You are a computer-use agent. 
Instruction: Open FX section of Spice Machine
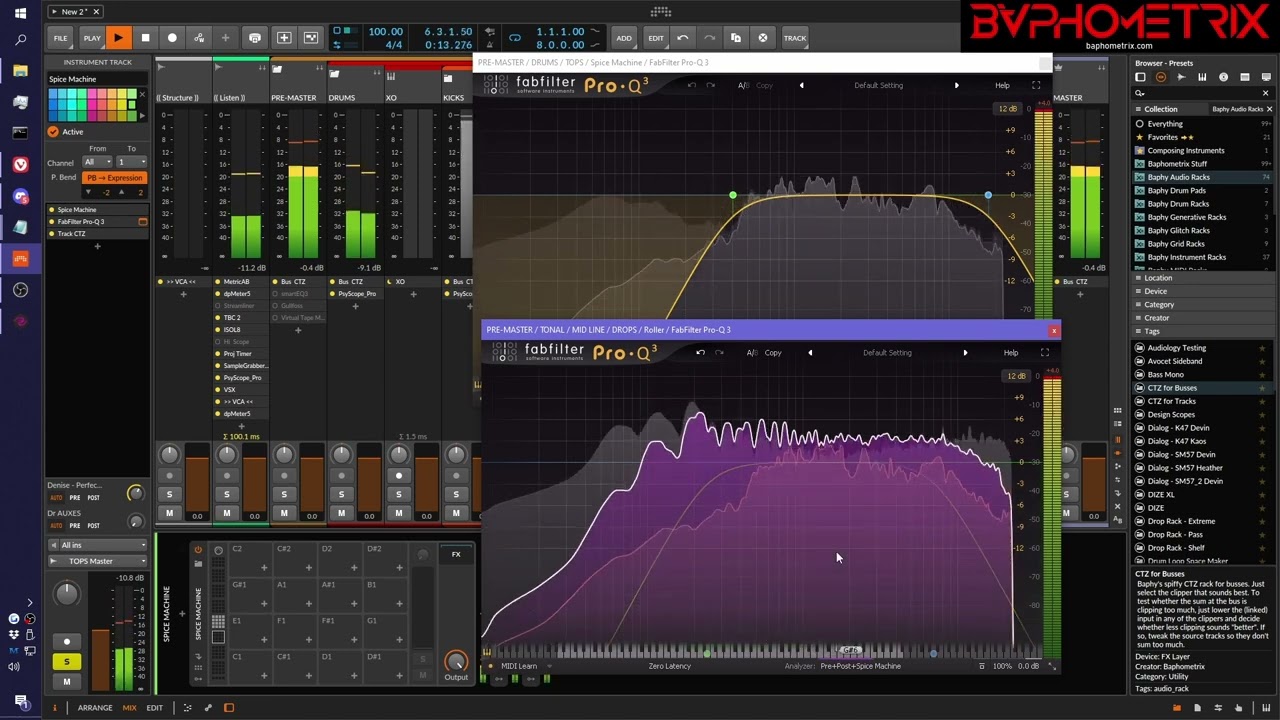pyautogui.click(x=456, y=554)
